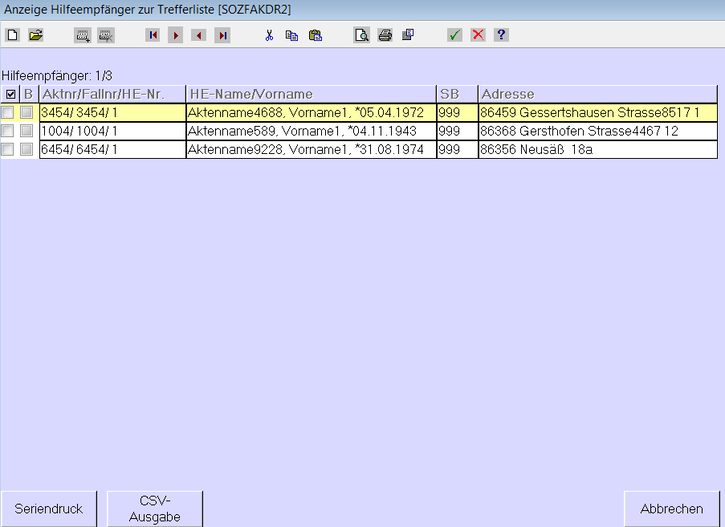Click the red X cancel icon

pos(478,35)
